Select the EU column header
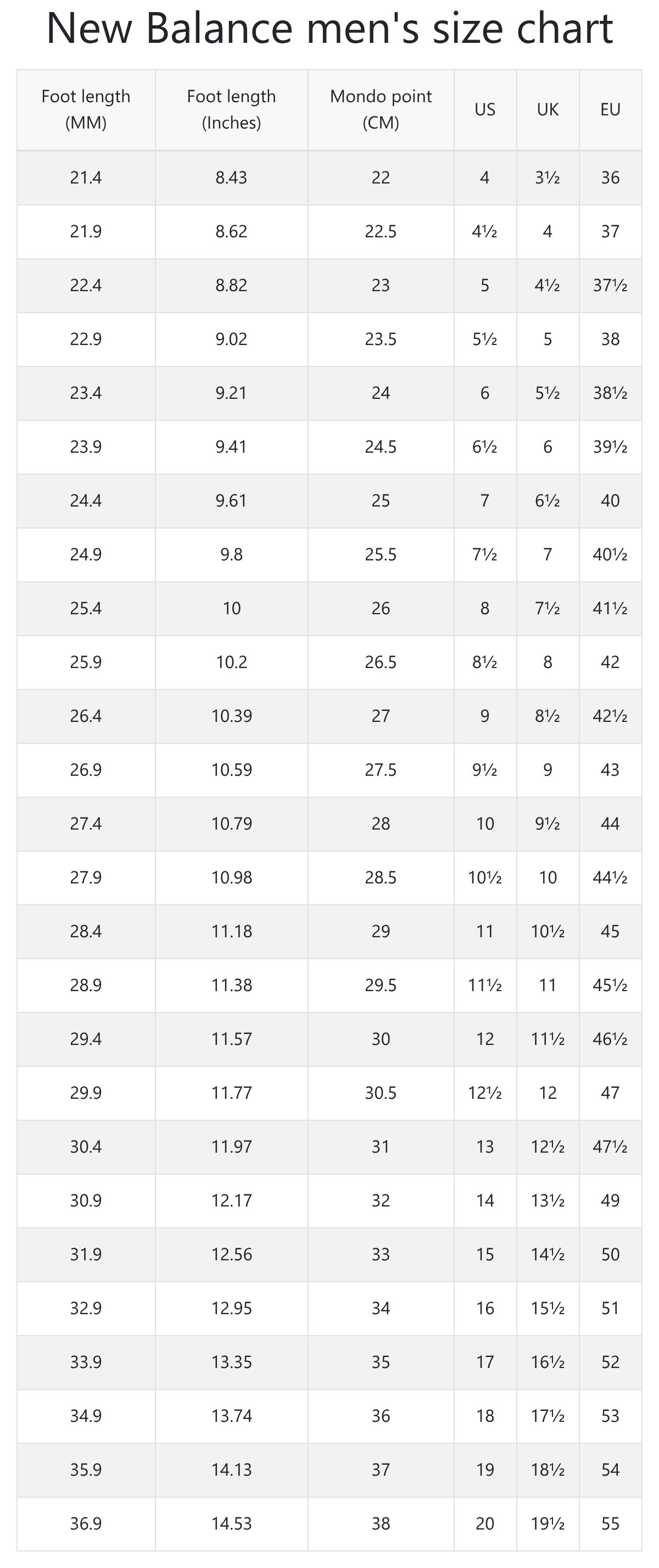This screenshot has width=659, height=1568. (x=610, y=109)
